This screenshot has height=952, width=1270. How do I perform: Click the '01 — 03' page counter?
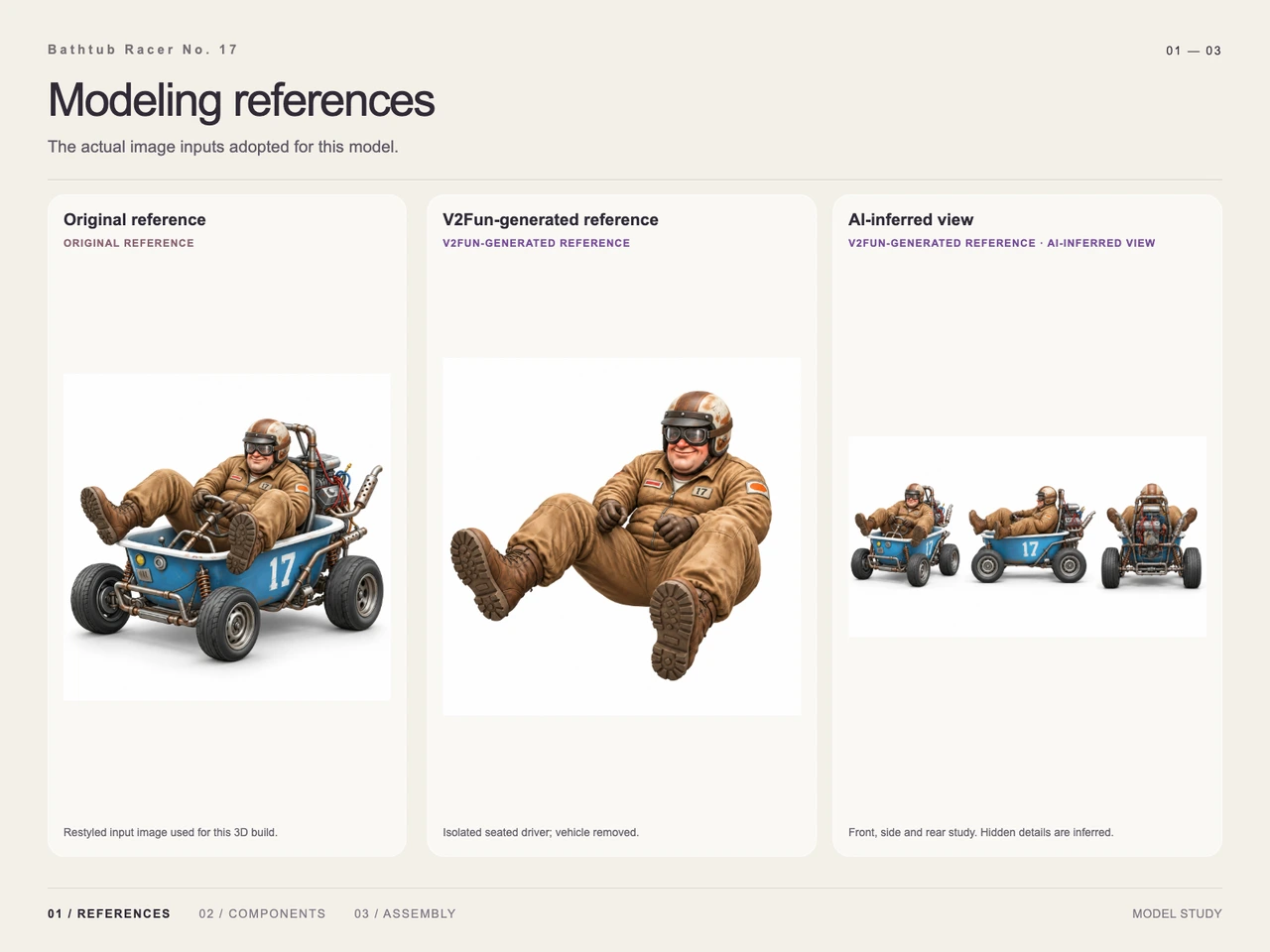pos(1194,51)
